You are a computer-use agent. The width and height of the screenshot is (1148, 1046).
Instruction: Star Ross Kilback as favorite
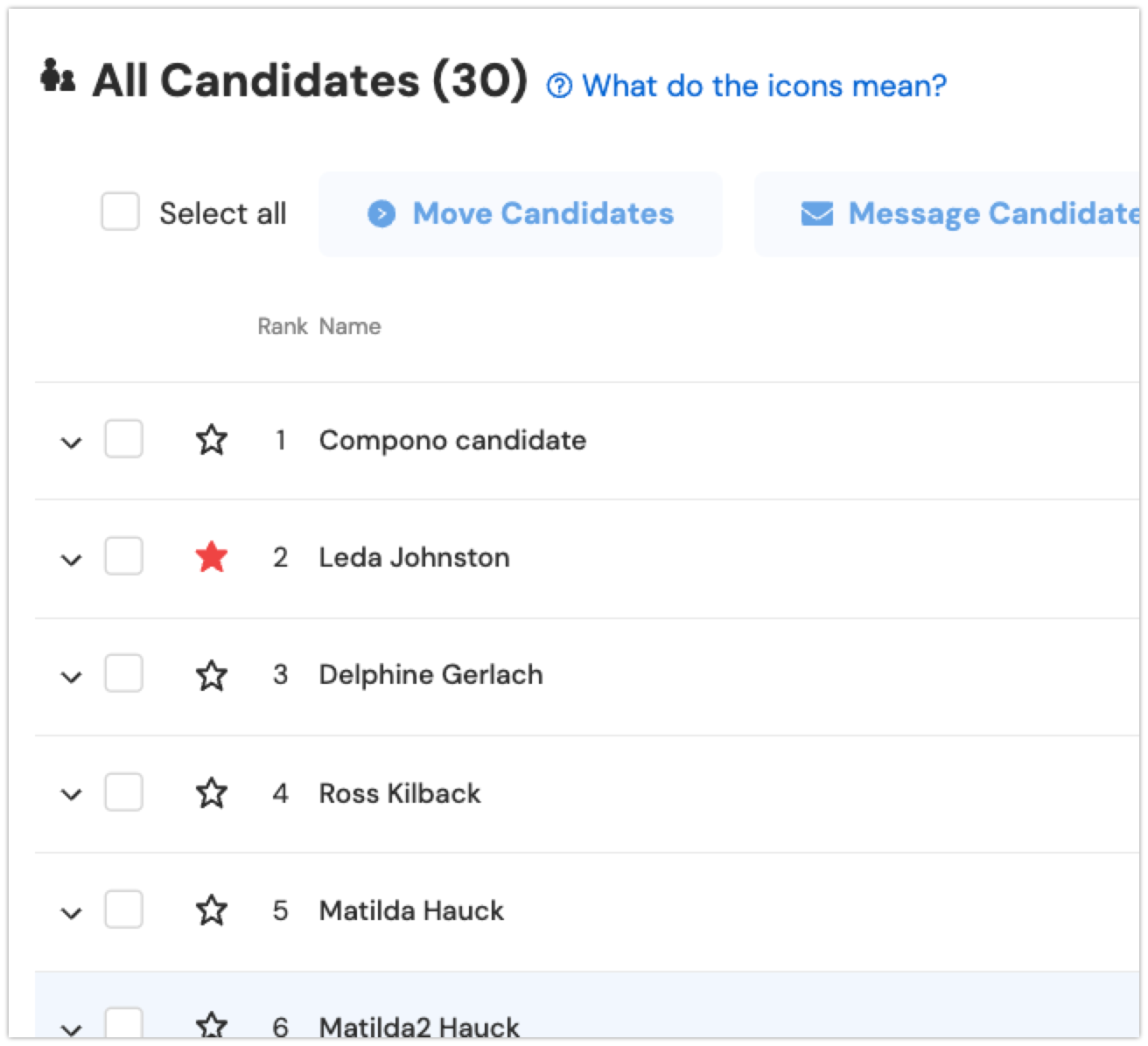click(212, 793)
